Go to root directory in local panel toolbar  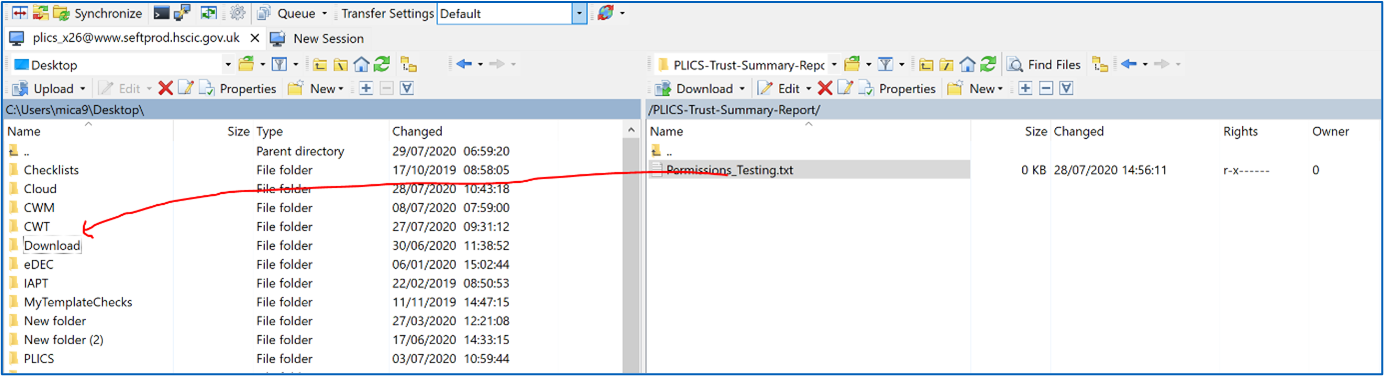point(340,65)
